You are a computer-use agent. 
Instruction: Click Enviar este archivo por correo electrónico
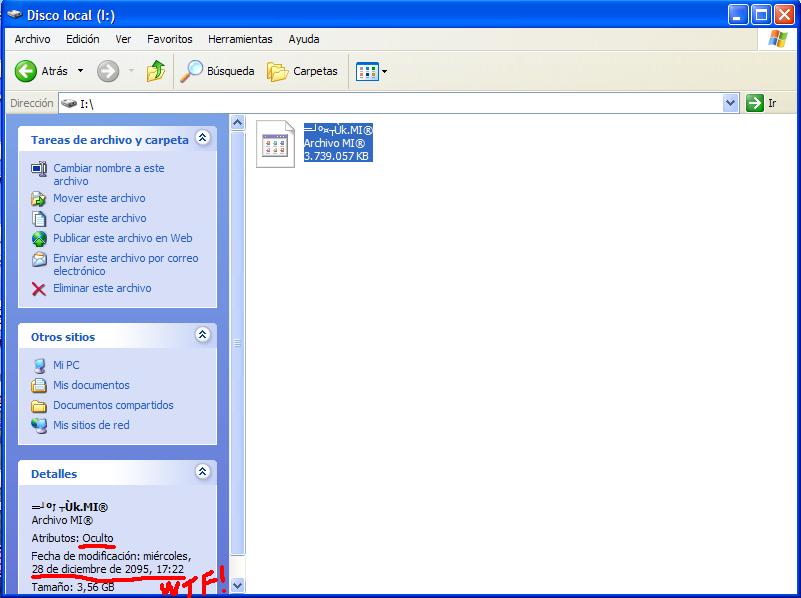point(126,265)
